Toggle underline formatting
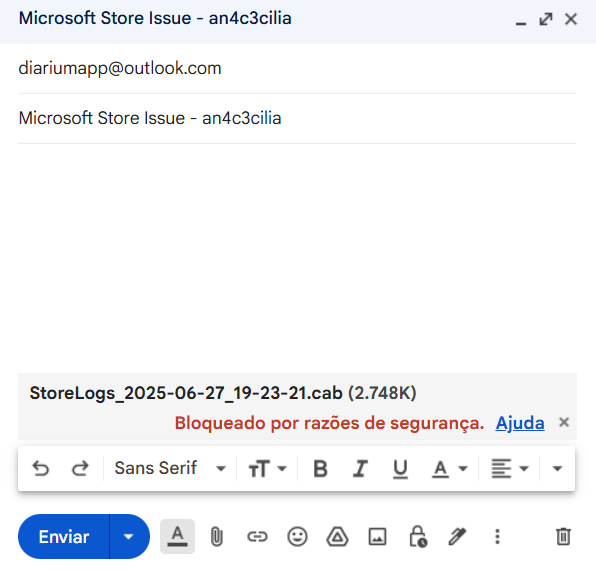Image resolution: width=596 pixels, height=573 pixels. tap(400, 469)
